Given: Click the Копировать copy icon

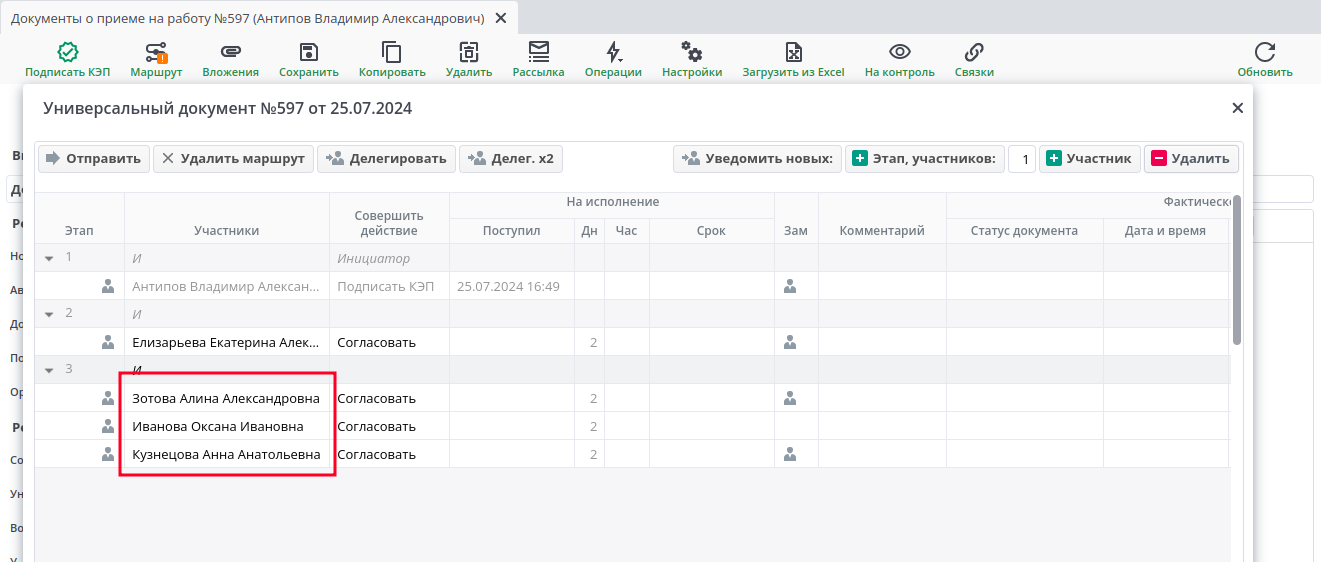Looking at the screenshot, I should click(392, 53).
